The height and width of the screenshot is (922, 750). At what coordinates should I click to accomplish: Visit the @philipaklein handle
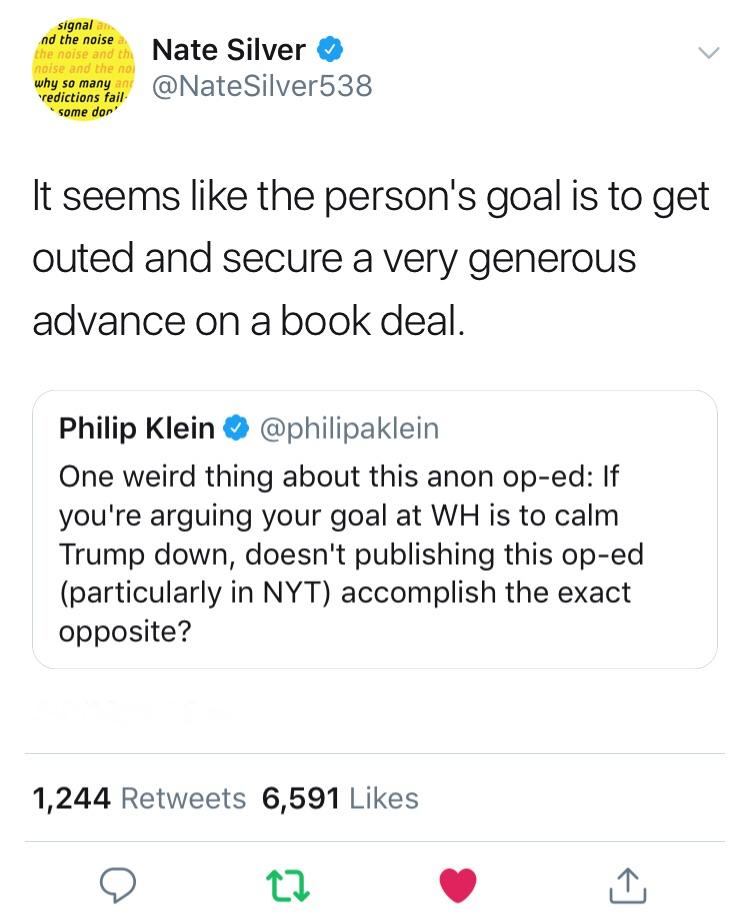pos(348,429)
